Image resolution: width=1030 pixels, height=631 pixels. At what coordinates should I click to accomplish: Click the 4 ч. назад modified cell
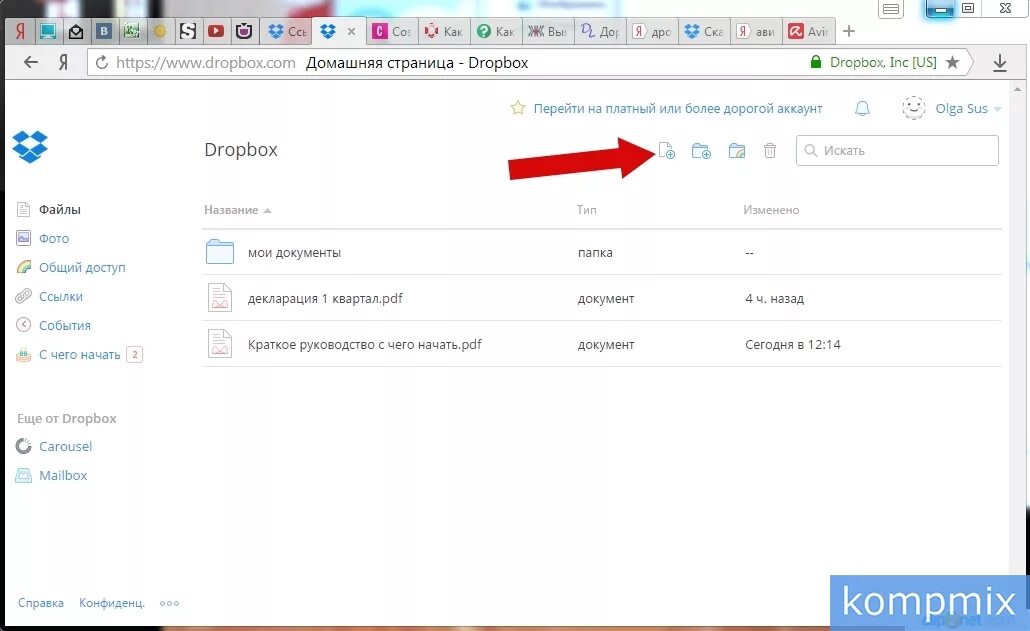click(774, 298)
